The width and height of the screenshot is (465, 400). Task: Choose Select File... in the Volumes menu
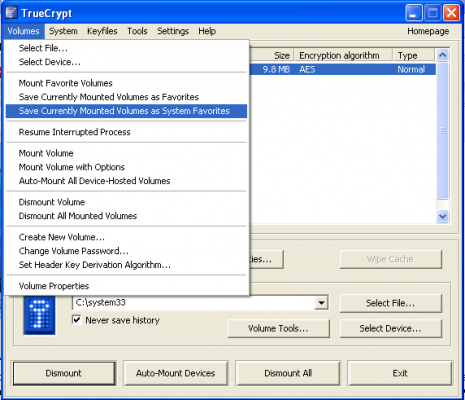click(x=126, y=48)
